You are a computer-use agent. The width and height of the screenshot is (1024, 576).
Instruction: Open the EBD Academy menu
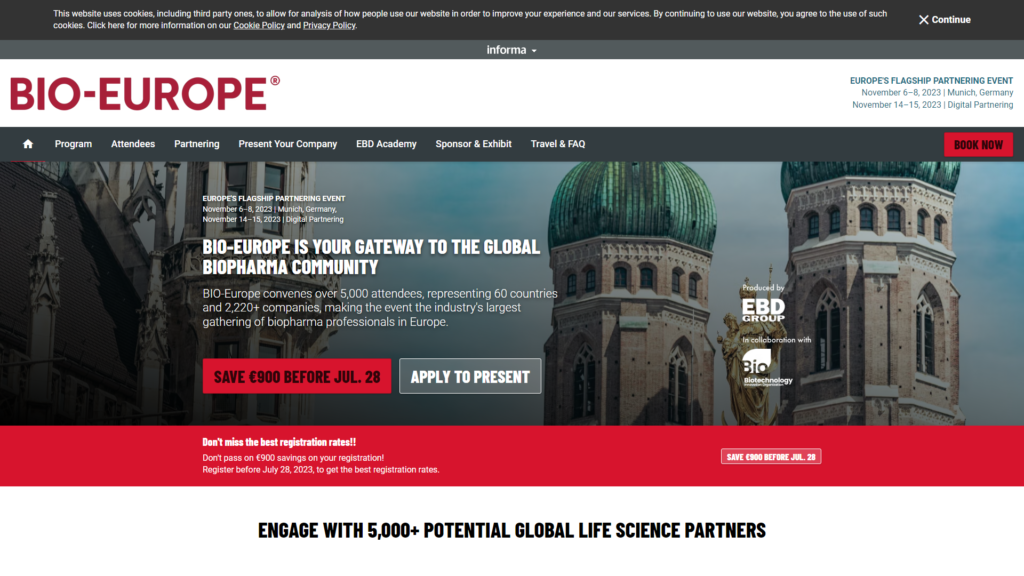click(386, 144)
